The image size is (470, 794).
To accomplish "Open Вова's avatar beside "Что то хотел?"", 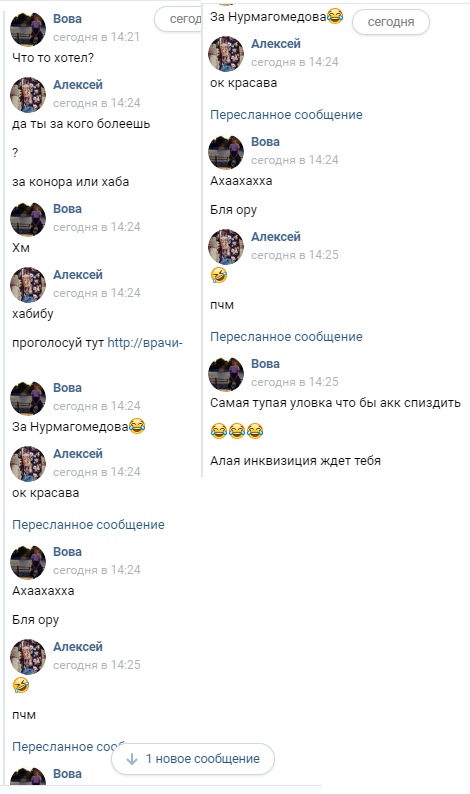I will 28,28.
